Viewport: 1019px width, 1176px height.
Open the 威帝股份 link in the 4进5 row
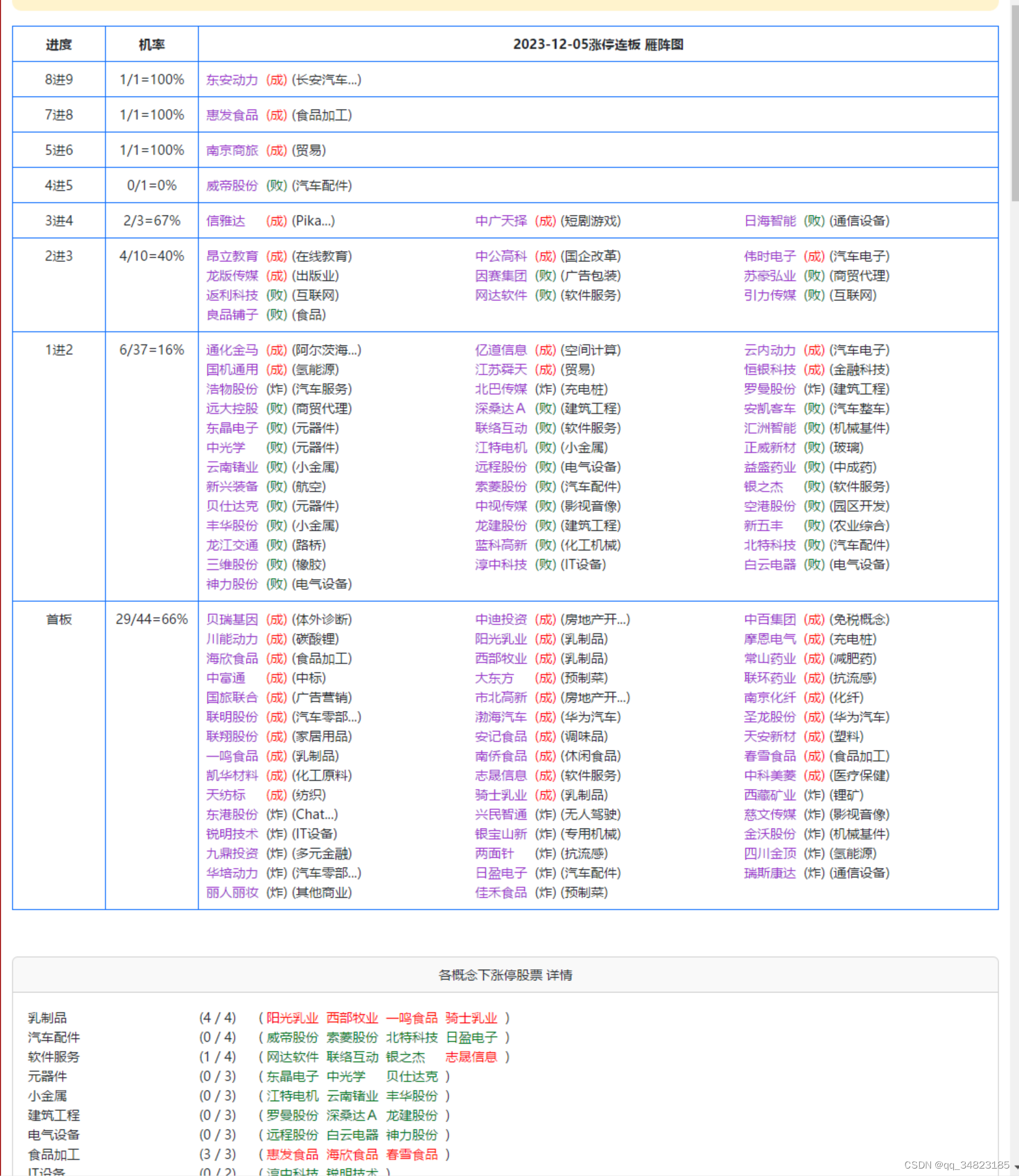[232, 186]
